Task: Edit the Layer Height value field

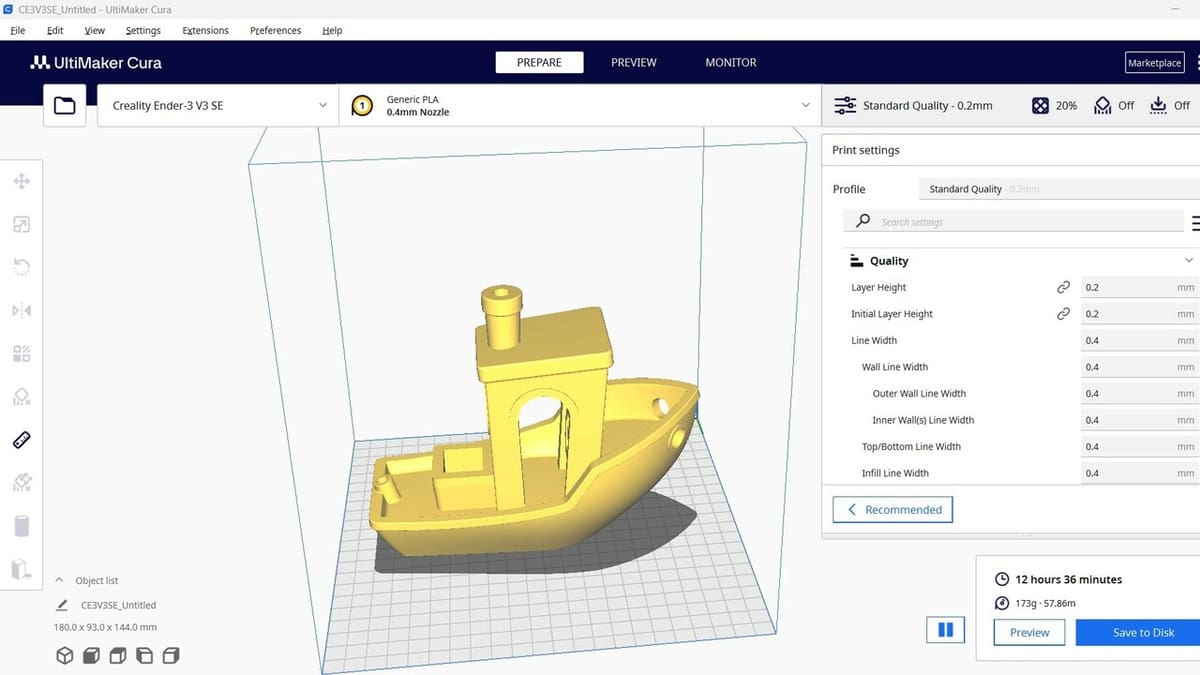Action: coord(1139,287)
